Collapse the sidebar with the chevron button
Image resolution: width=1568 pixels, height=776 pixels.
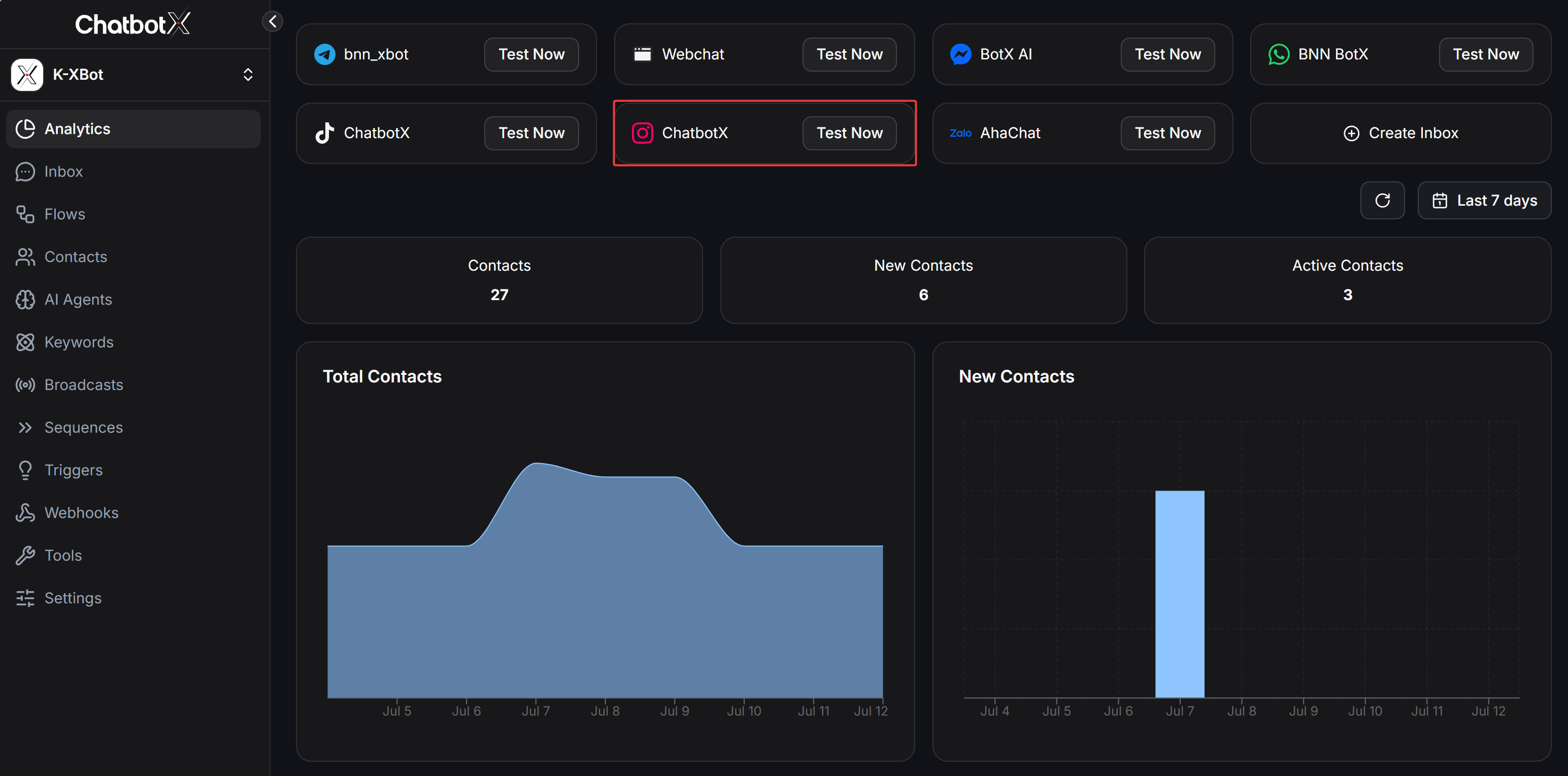point(273,21)
